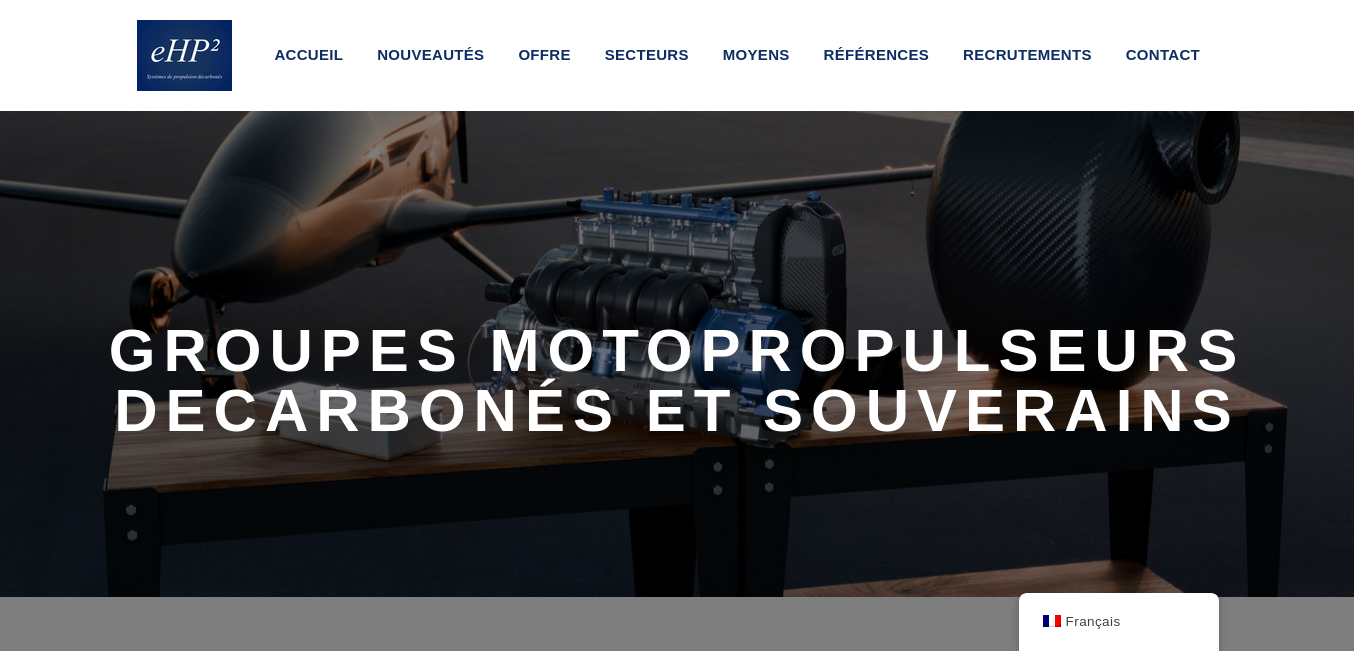Viewport: 1366px width, 651px height.
Task: Click the eHP² logo
Action: point(184,55)
